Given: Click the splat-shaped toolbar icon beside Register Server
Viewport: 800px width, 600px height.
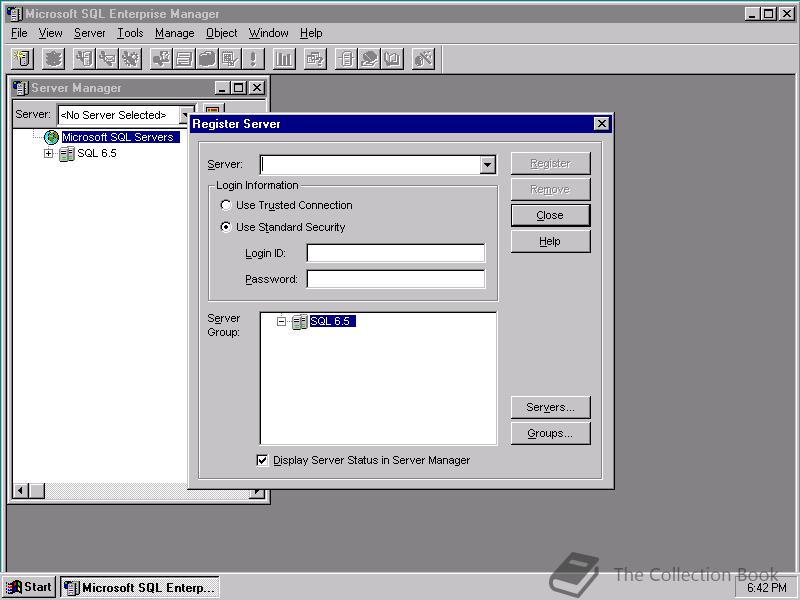Looking at the screenshot, I should click(x=53, y=59).
